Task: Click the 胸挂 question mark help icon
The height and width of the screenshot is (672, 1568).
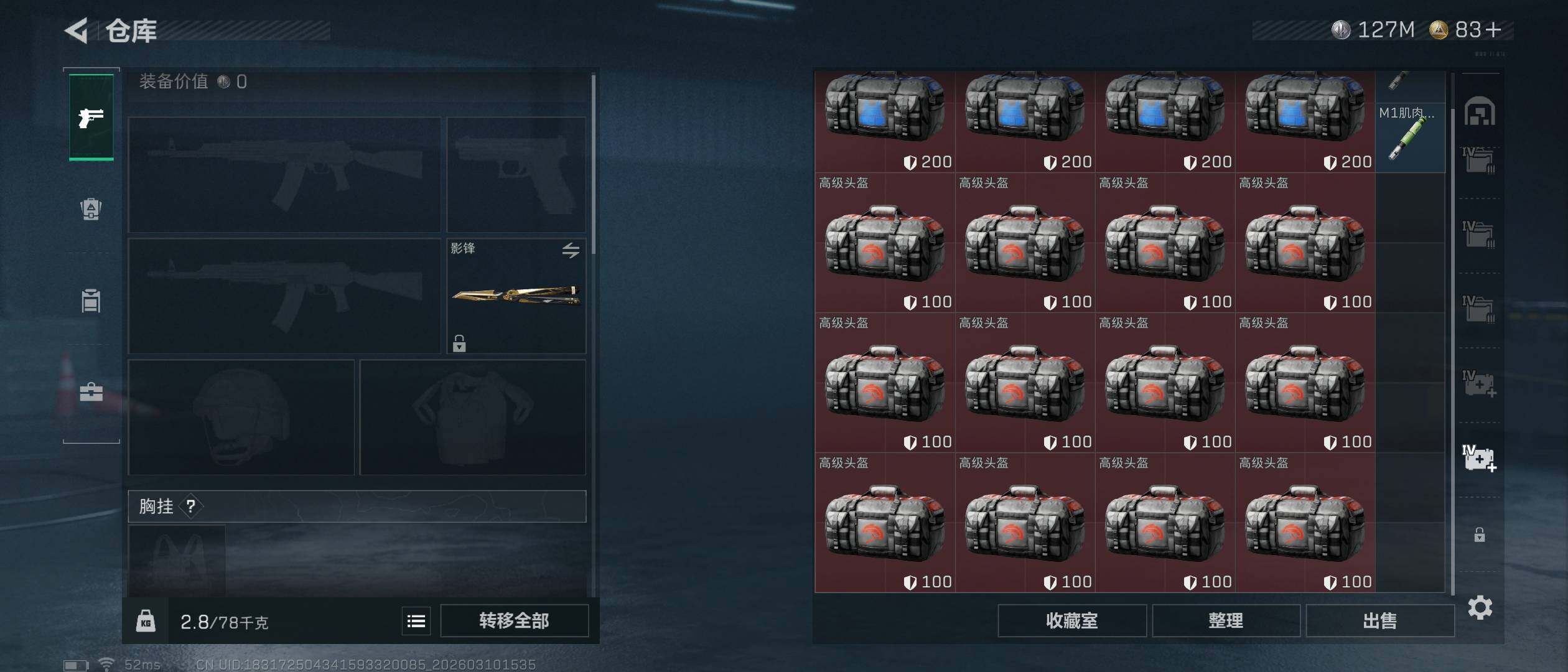Action: point(190,506)
